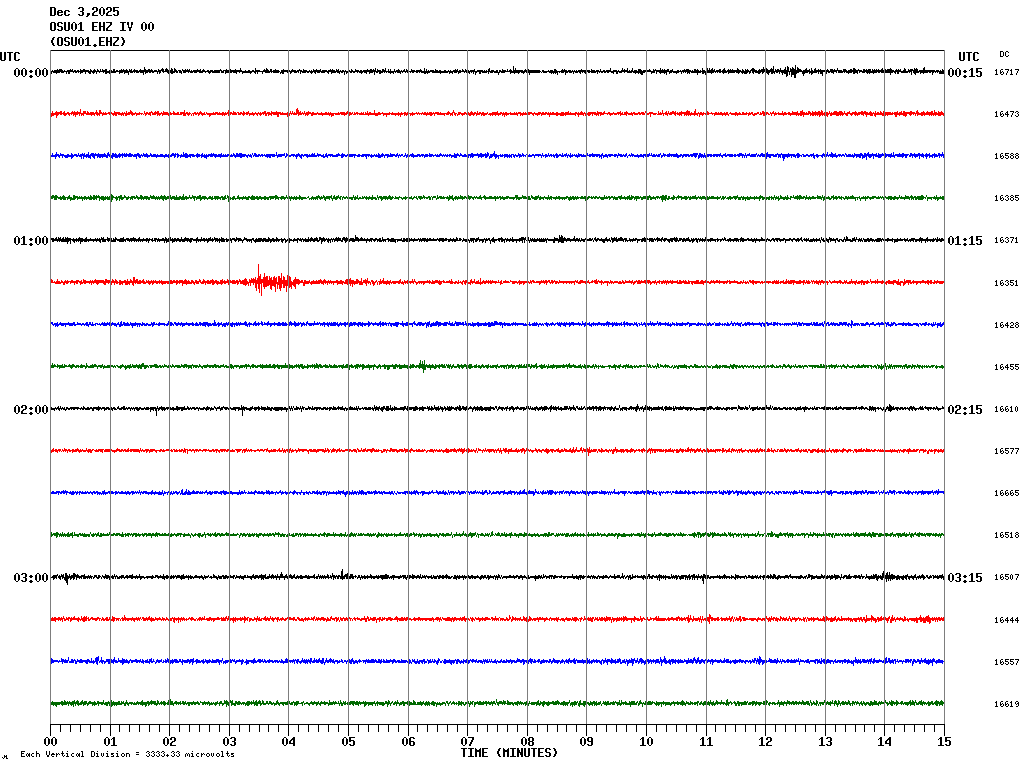Click the "Each Vertical Division" scale note

(x=127, y=754)
